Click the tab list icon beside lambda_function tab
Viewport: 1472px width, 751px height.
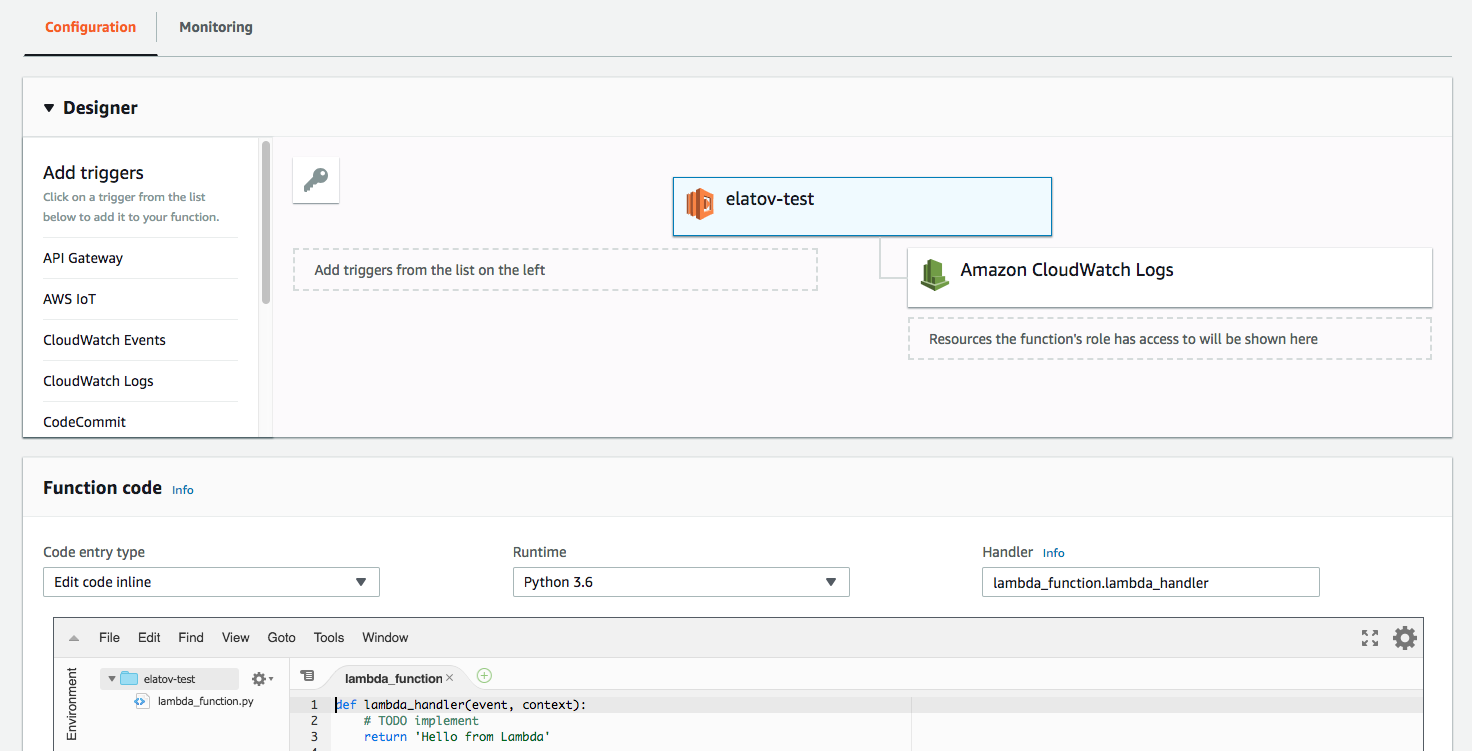coord(308,676)
